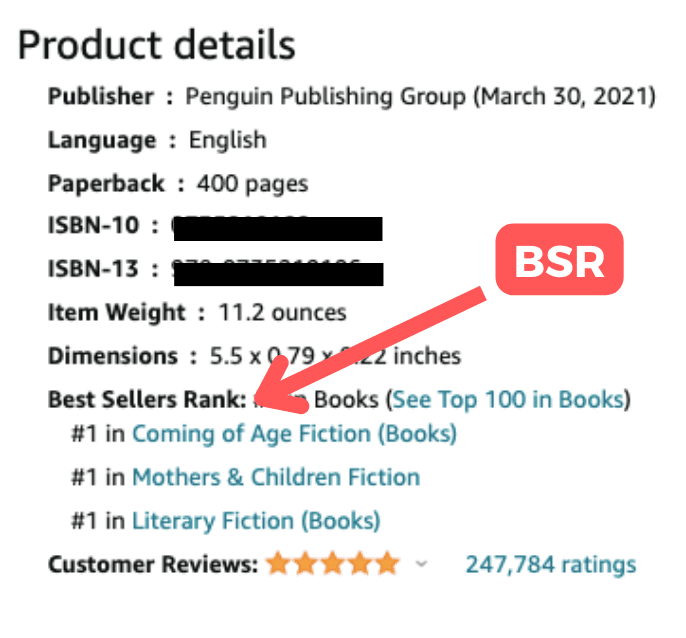
Task: Click the English language value
Action: coord(228,140)
